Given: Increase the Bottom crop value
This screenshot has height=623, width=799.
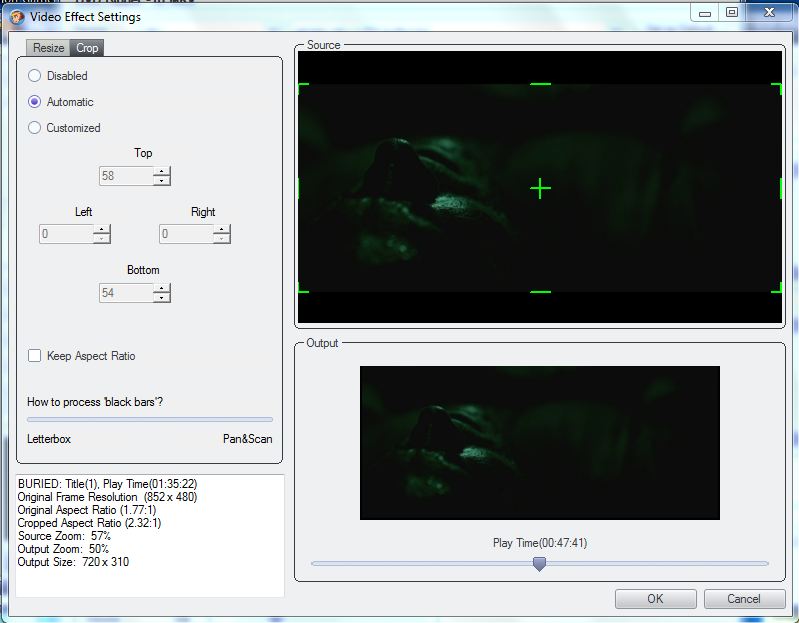Looking at the screenshot, I should tap(162, 288).
